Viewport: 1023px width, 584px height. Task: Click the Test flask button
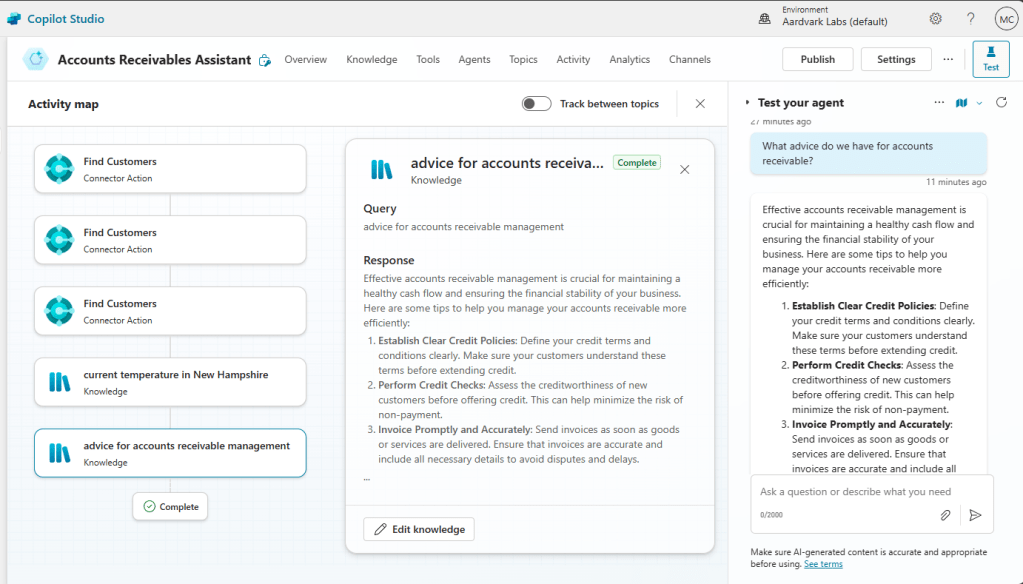pyautogui.click(x=990, y=59)
